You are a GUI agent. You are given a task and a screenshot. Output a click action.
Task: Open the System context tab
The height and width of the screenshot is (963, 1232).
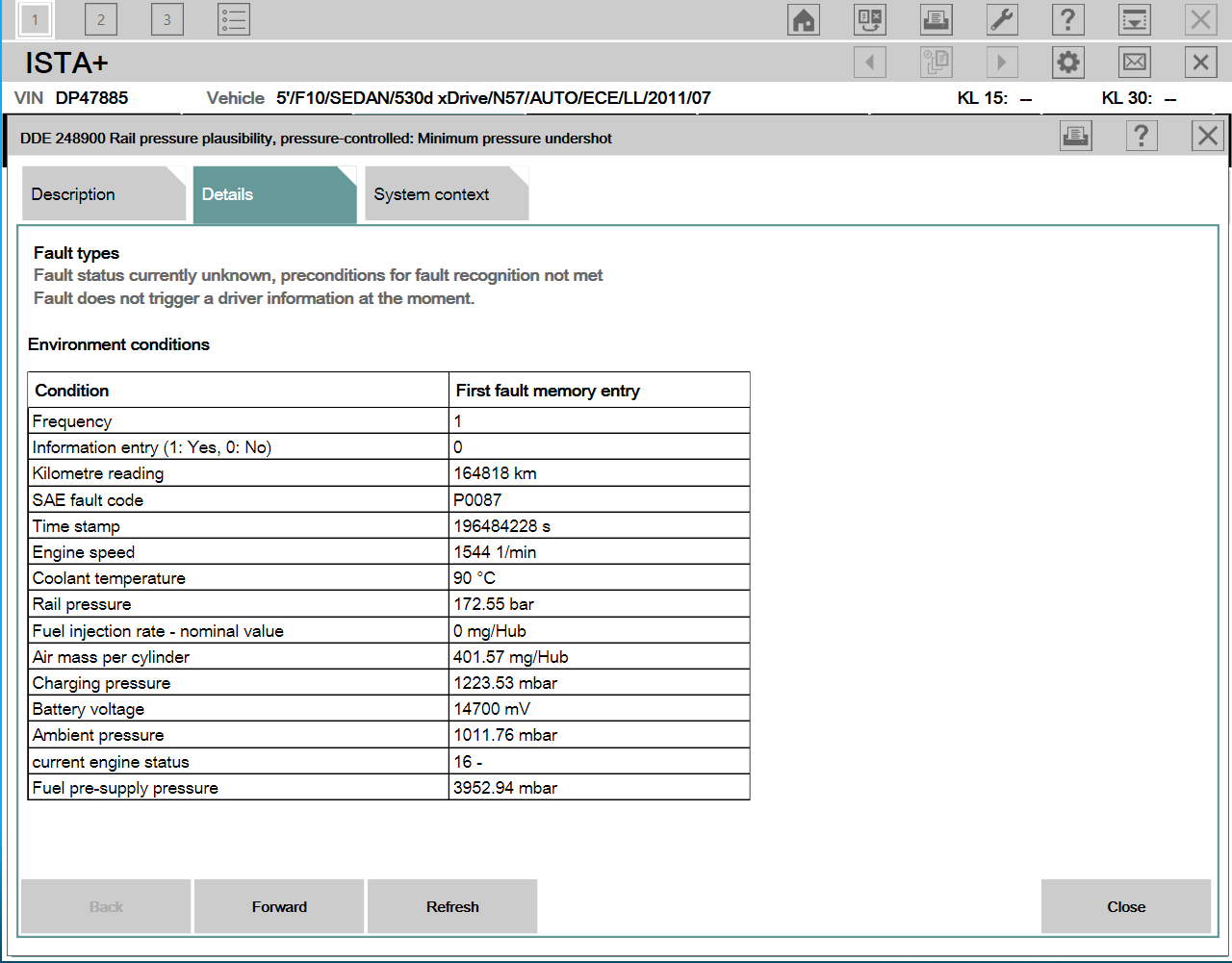coord(446,194)
